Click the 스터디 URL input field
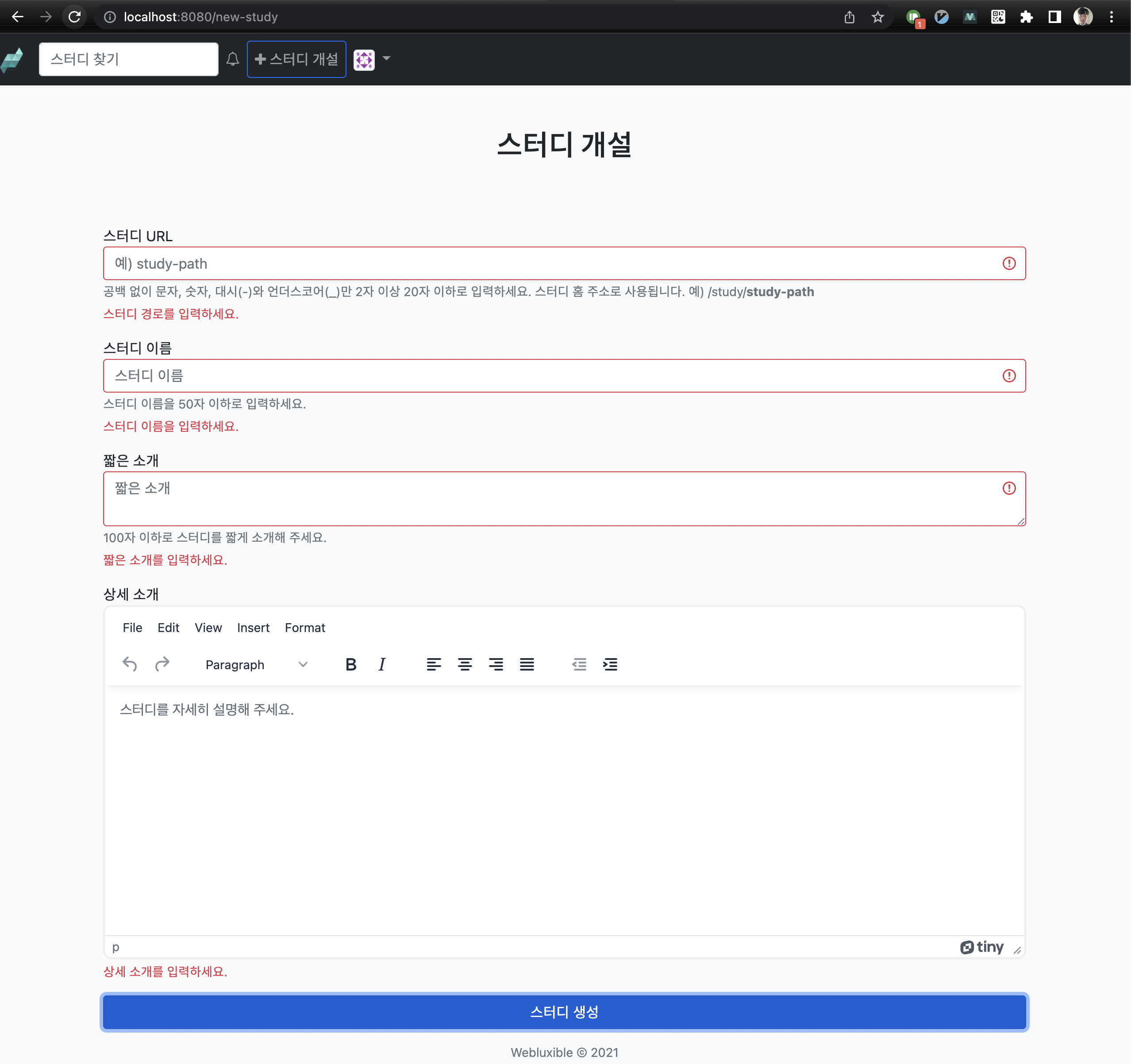This screenshot has width=1131, height=1064. [552, 263]
